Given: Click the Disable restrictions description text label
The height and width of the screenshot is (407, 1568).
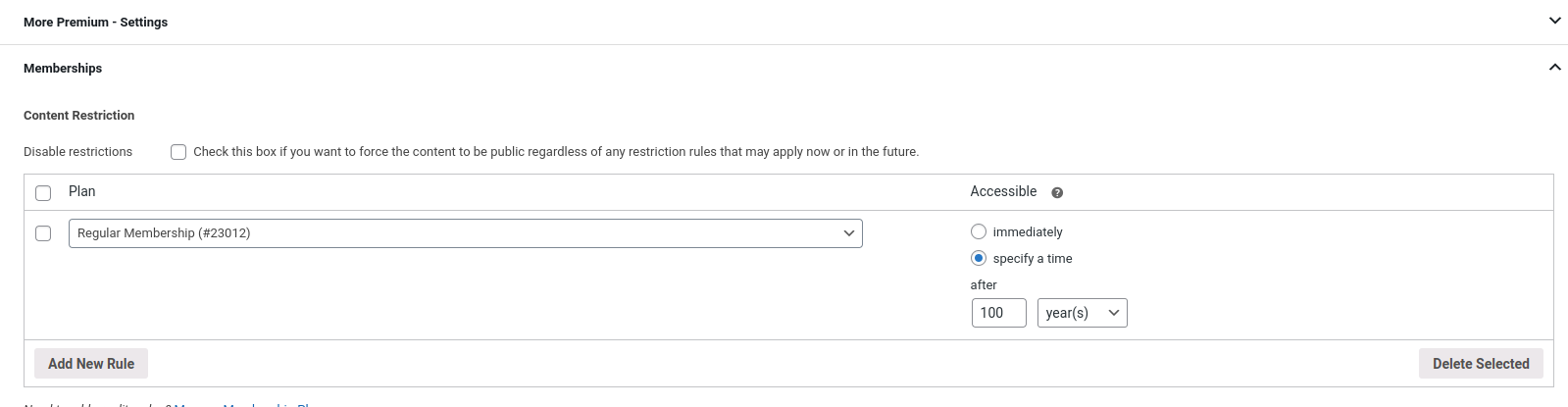Looking at the screenshot, I should tap(556, 152).
